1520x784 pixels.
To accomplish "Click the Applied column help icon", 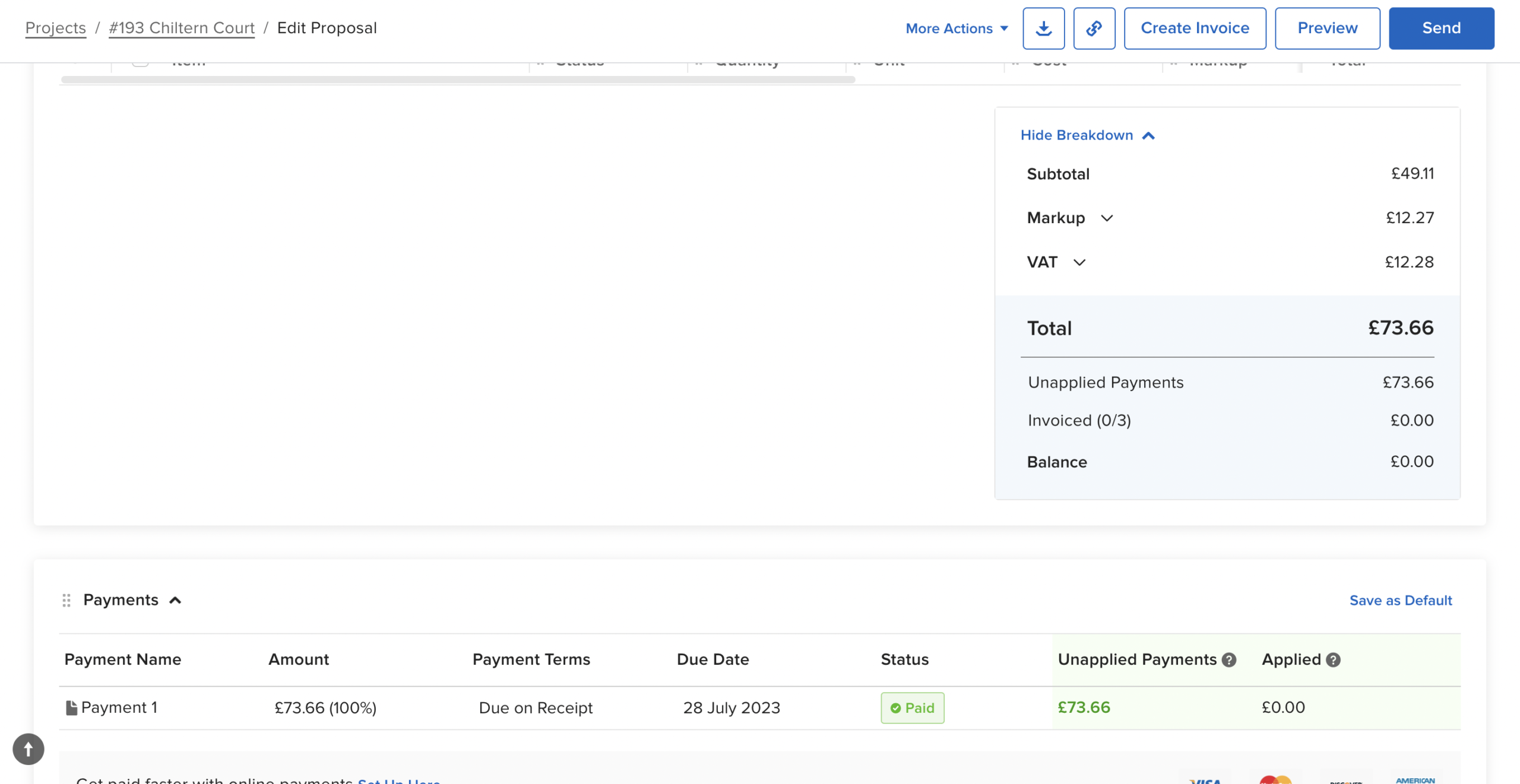I will pyautogui.click(x=1333, y=660).
